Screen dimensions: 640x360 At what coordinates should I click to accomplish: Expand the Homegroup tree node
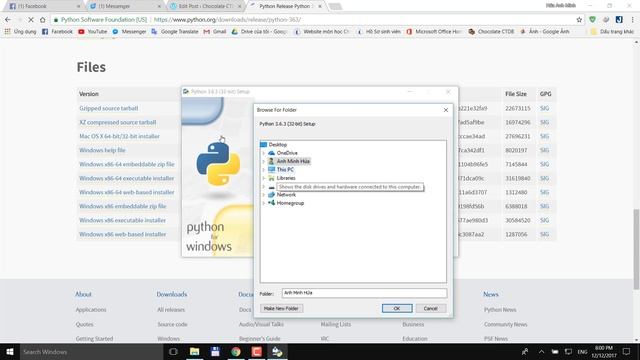(x=264, y=203)
